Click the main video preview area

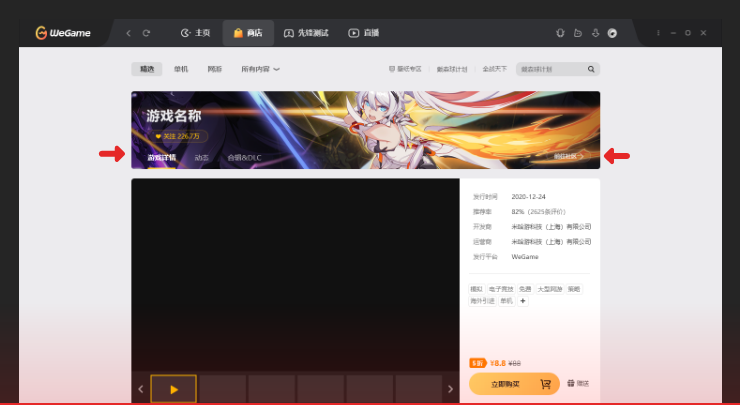coord(295,275)
